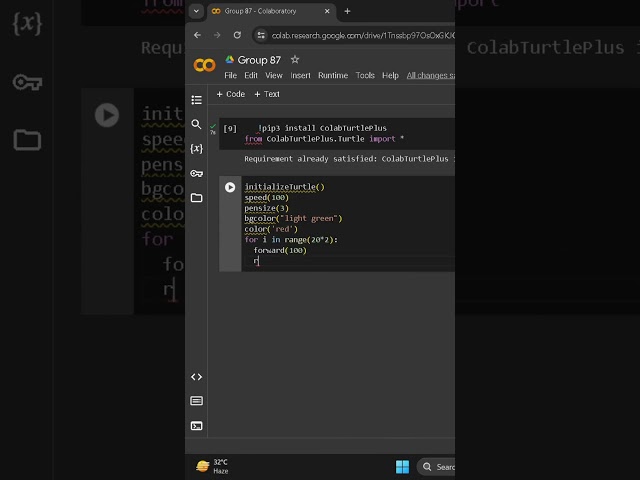Open the Edit menu
The height and width of the screenshot is (480, 640).
tap(251, 76)
